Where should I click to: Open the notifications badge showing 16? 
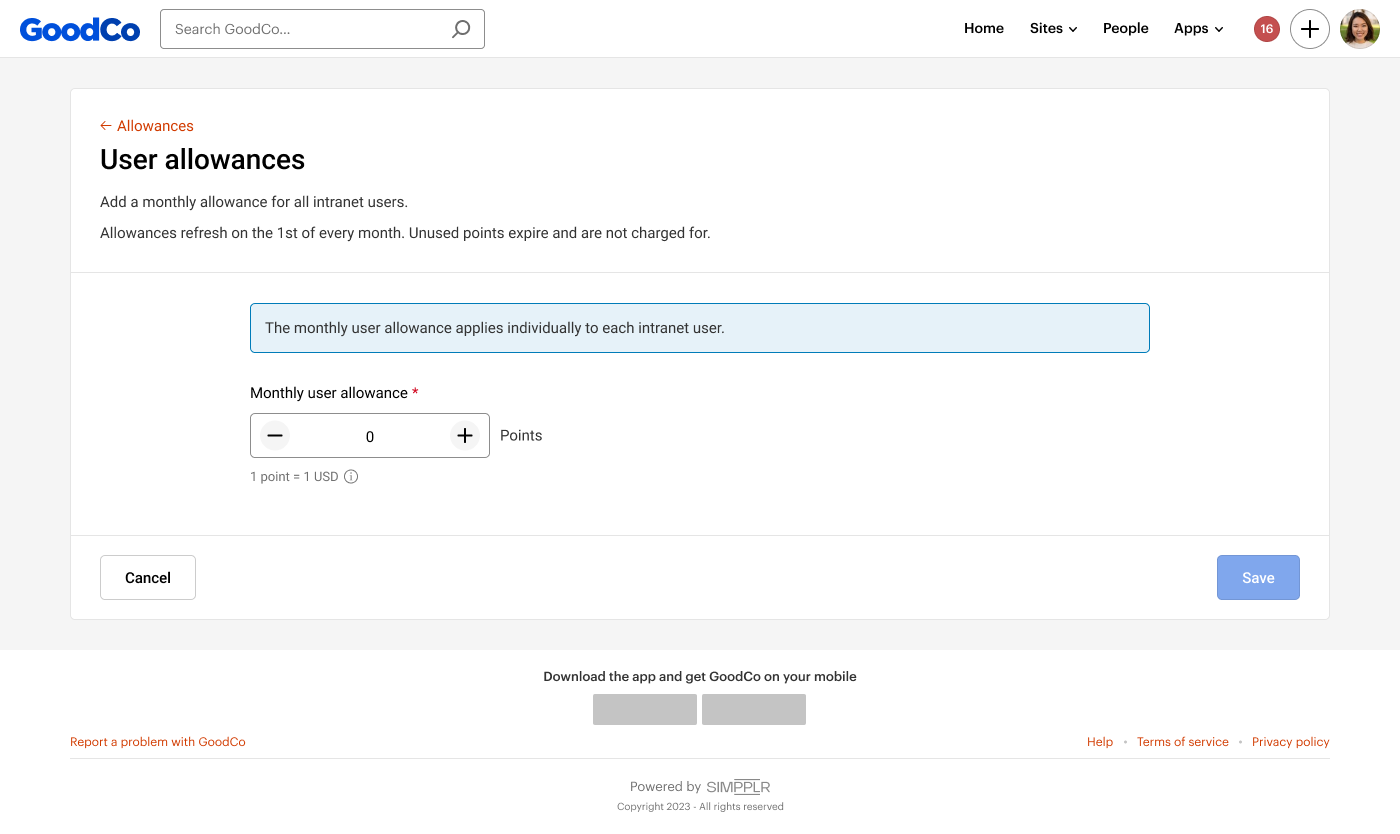[x=1266, y=29]
